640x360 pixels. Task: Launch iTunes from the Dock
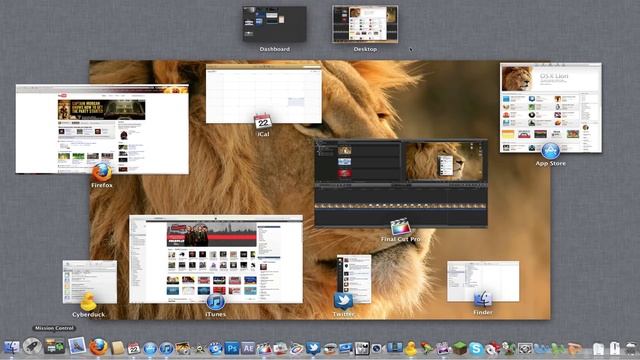pos(167,348)
